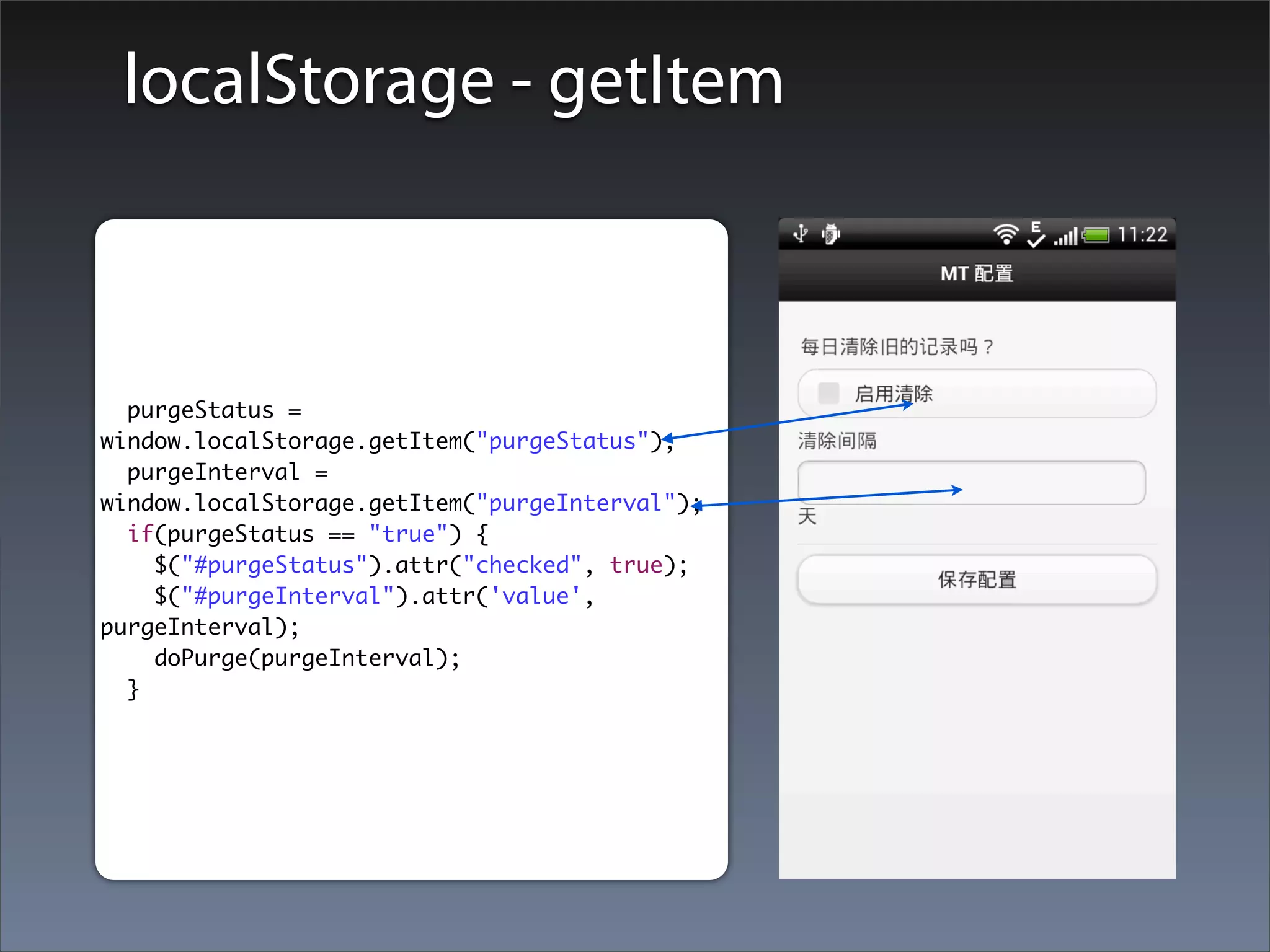Click the "#purgeStatus" selector string
The width and height of the screenshot is (1270, 952).
point(275,565)
